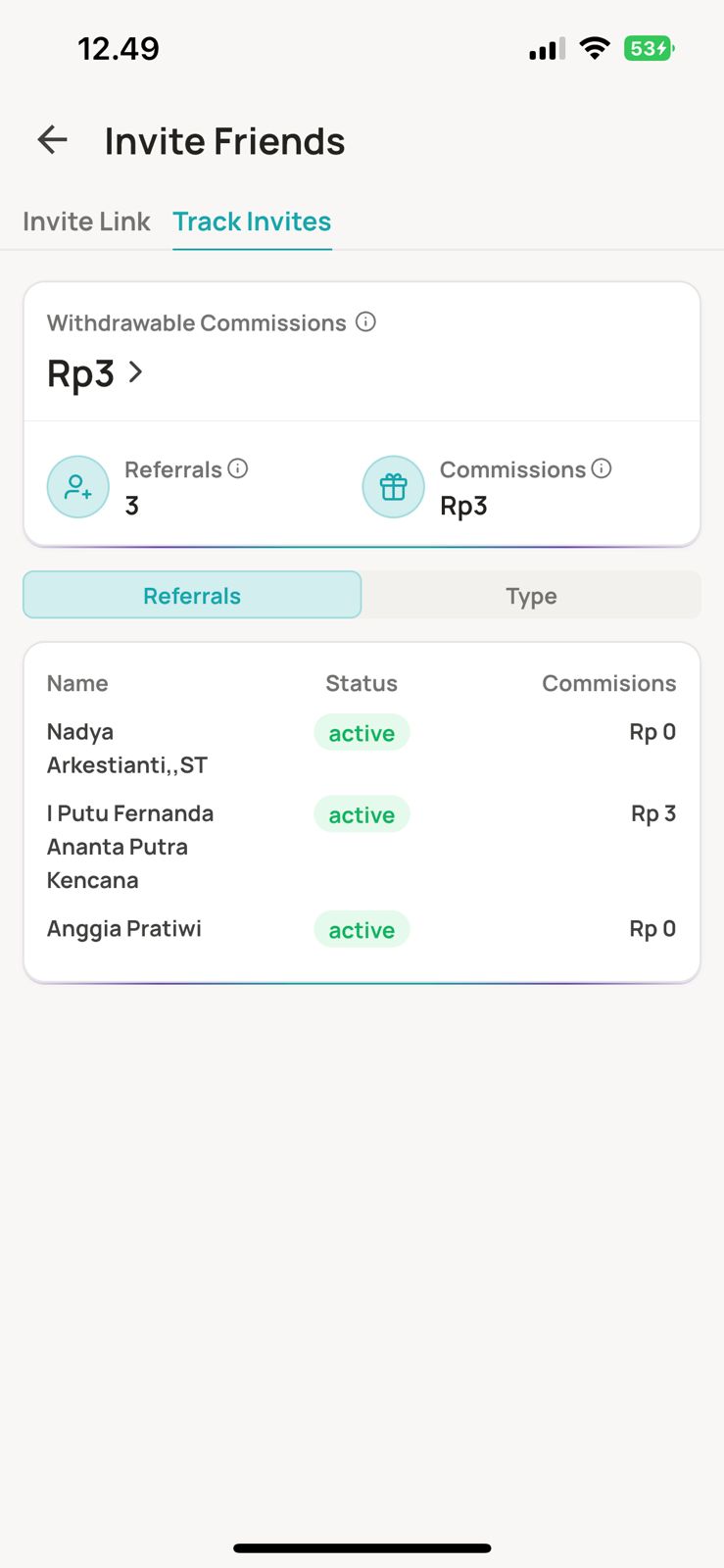Tap the Wi-Fi status icon

(594, 48)
